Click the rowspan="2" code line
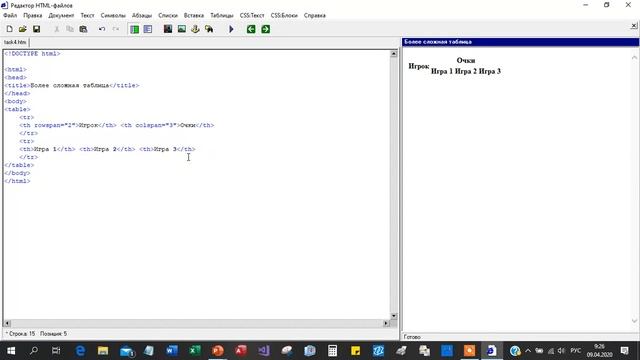This screenshot has width=640, height=360. [117, 125]
